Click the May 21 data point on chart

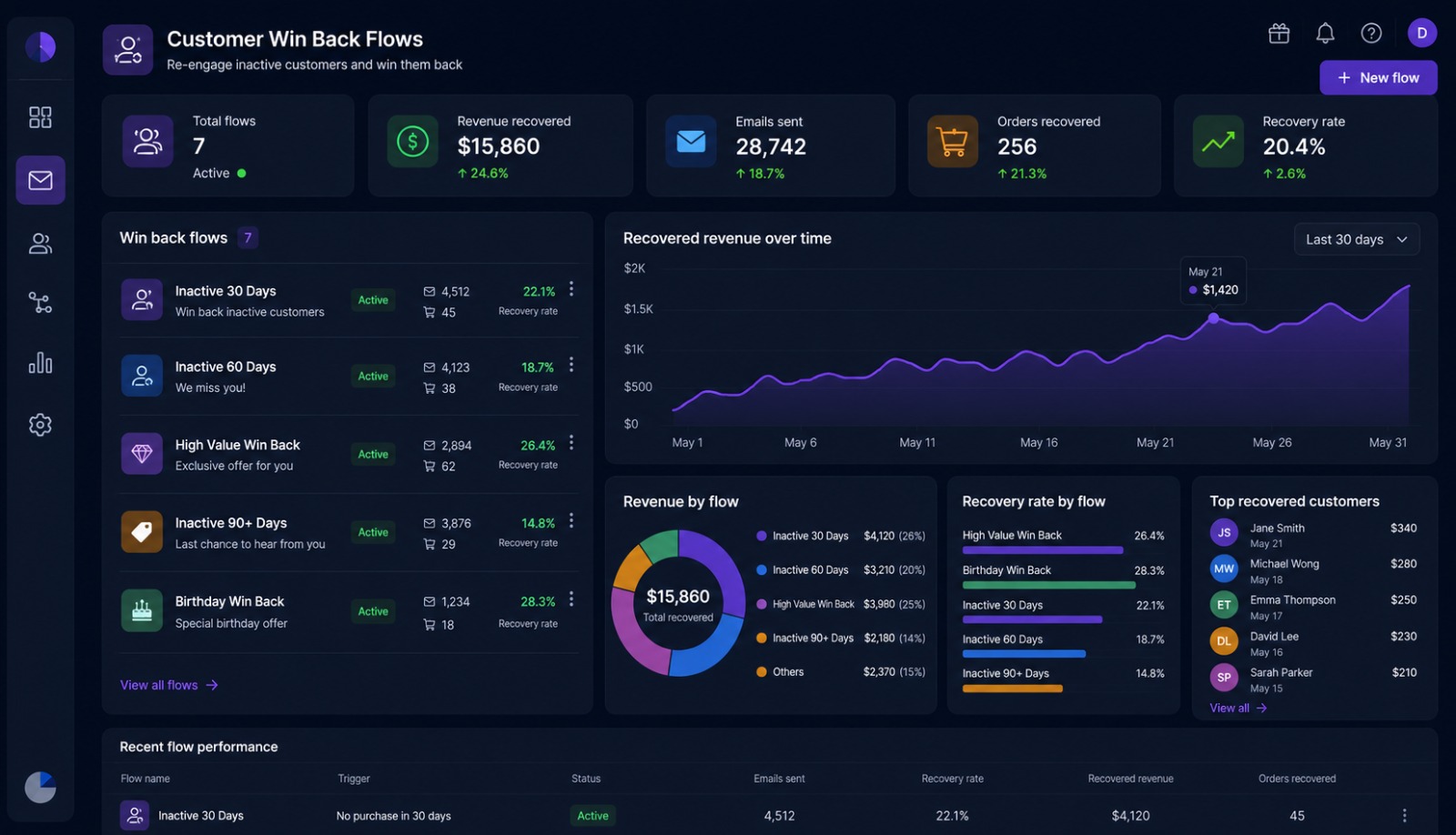1213,318
